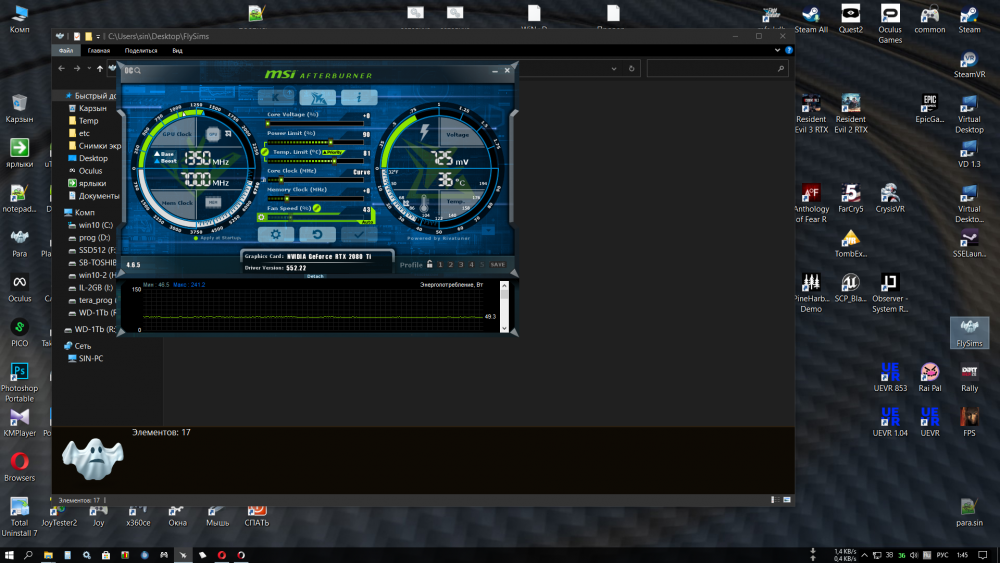Click the monitor graph's vertical scrollbar
1000x563 pixels.
pyautogui.click(x=504, y=307)
